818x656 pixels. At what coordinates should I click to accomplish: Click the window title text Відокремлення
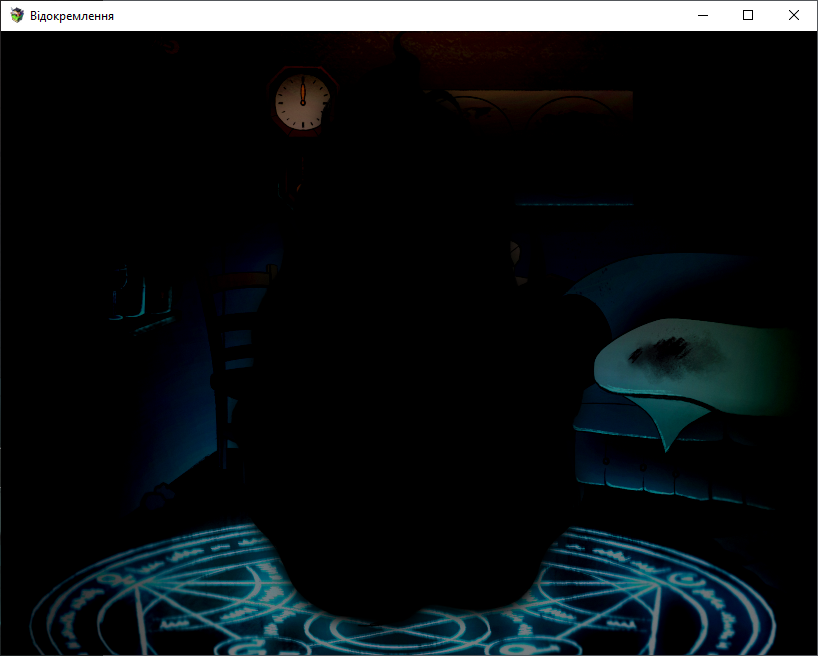click(x=72, y=16)
